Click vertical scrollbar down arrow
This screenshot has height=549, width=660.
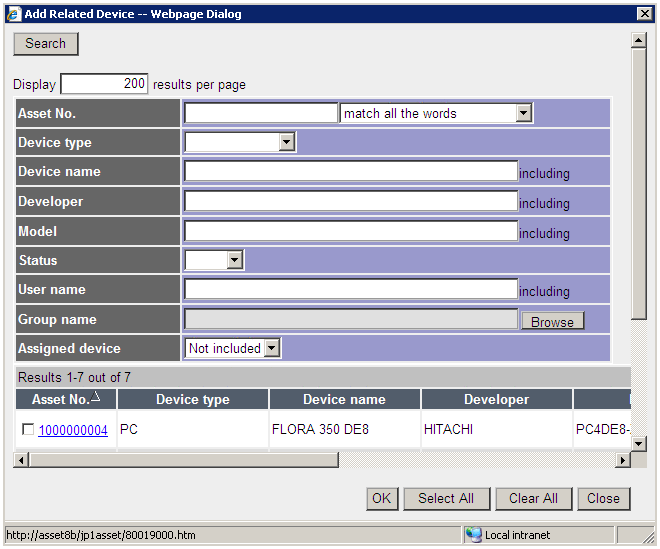click(x=639, y=443)
